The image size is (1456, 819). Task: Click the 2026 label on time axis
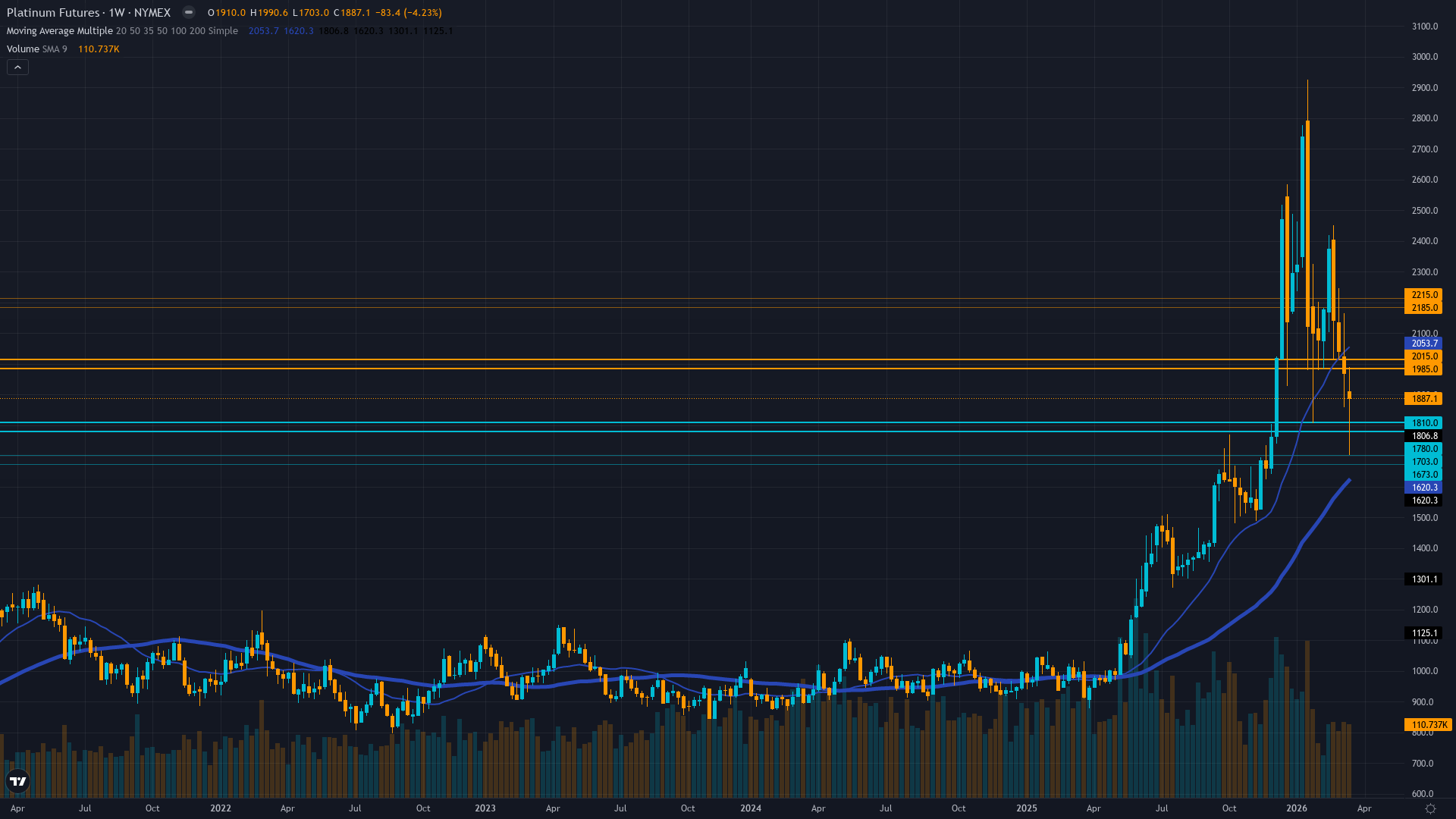coord(1297,808)
